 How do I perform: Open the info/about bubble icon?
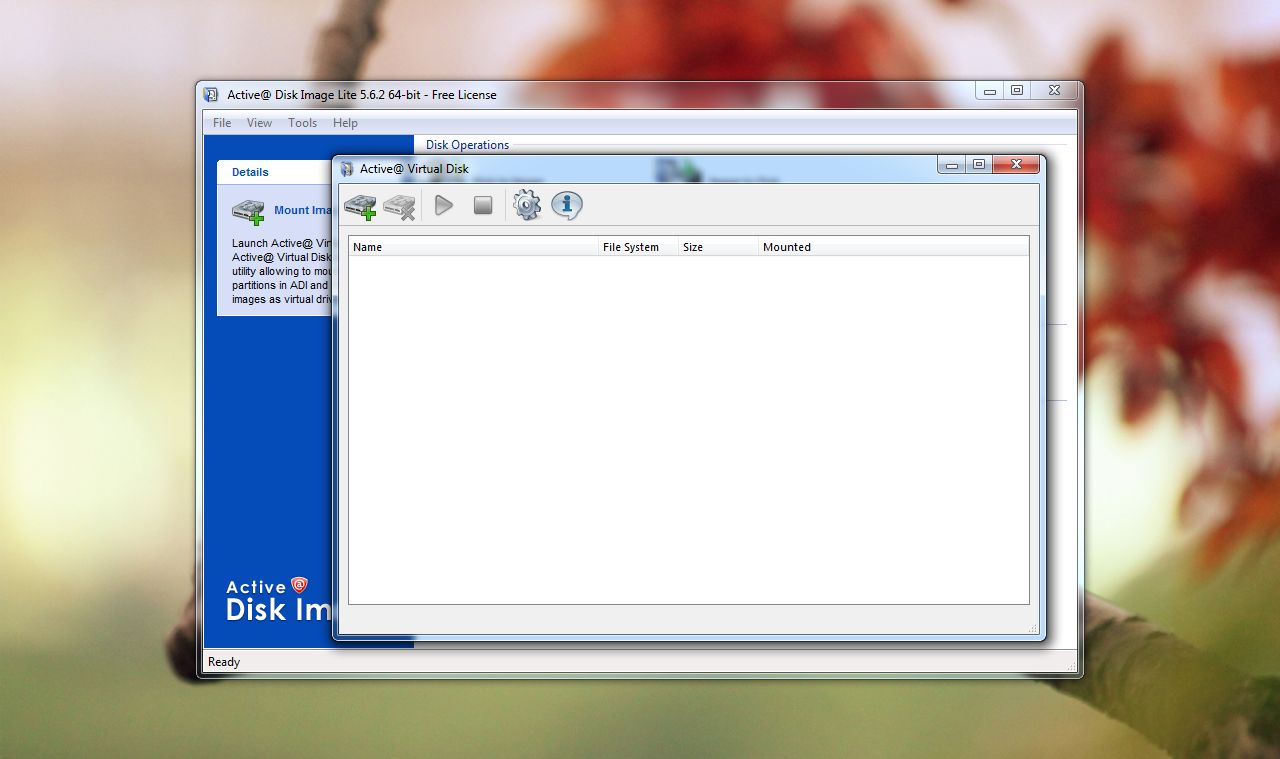[x=567, y=205]
